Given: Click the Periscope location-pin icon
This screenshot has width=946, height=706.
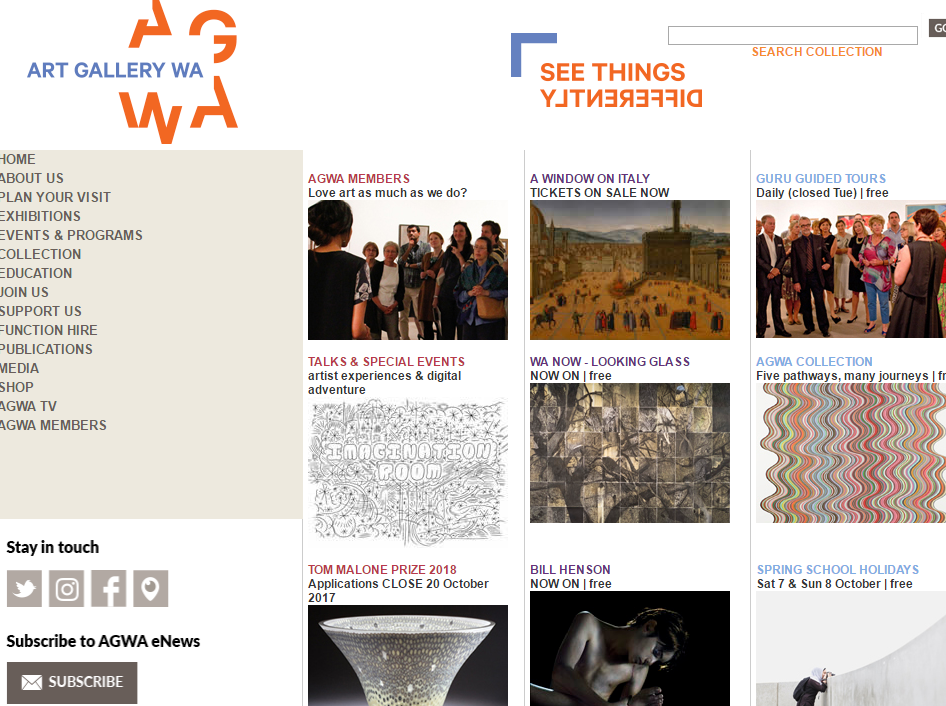Looking at the screenshot, I should 151,588.
